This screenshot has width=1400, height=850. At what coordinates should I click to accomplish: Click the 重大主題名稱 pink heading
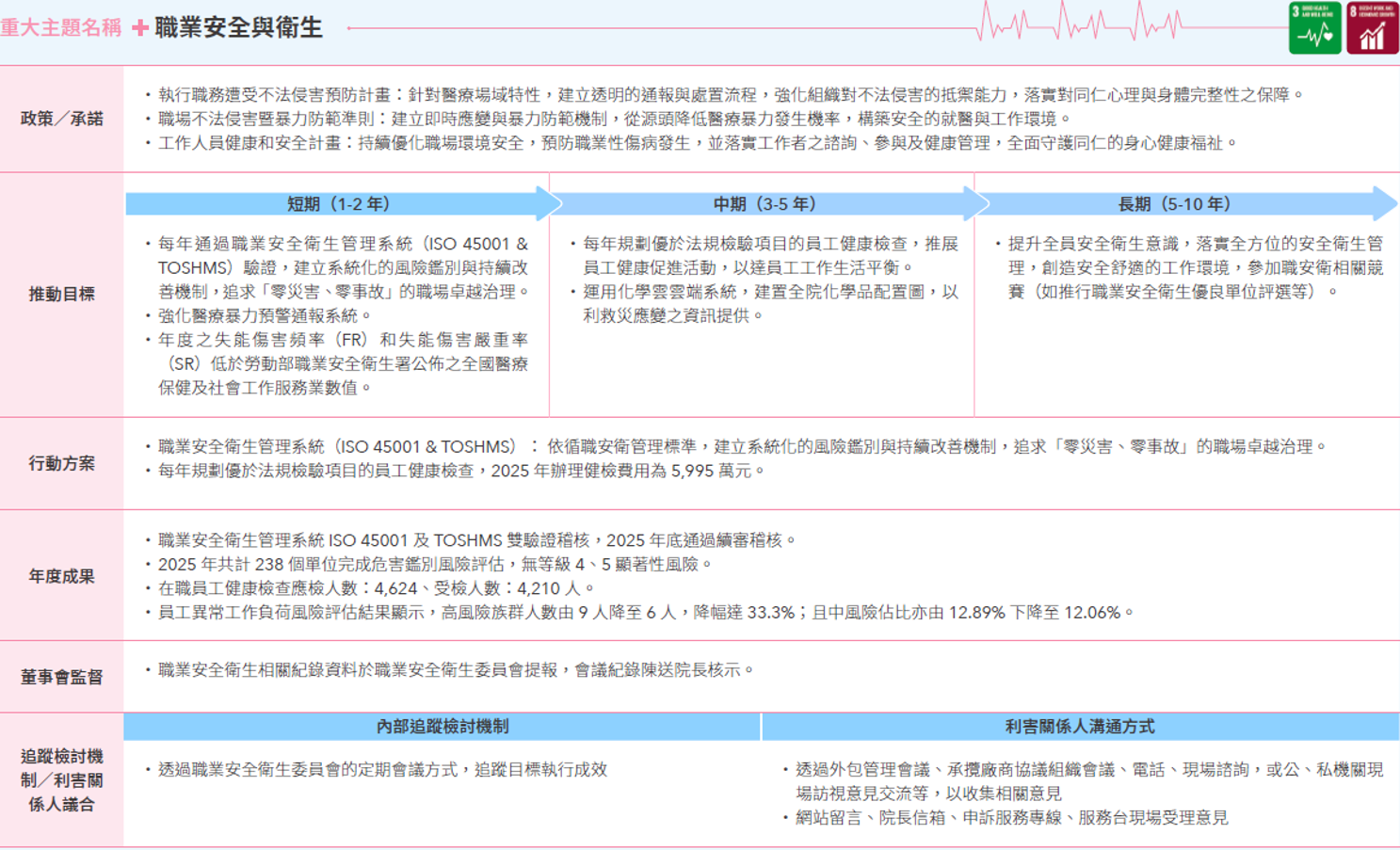tap(60, 27)
